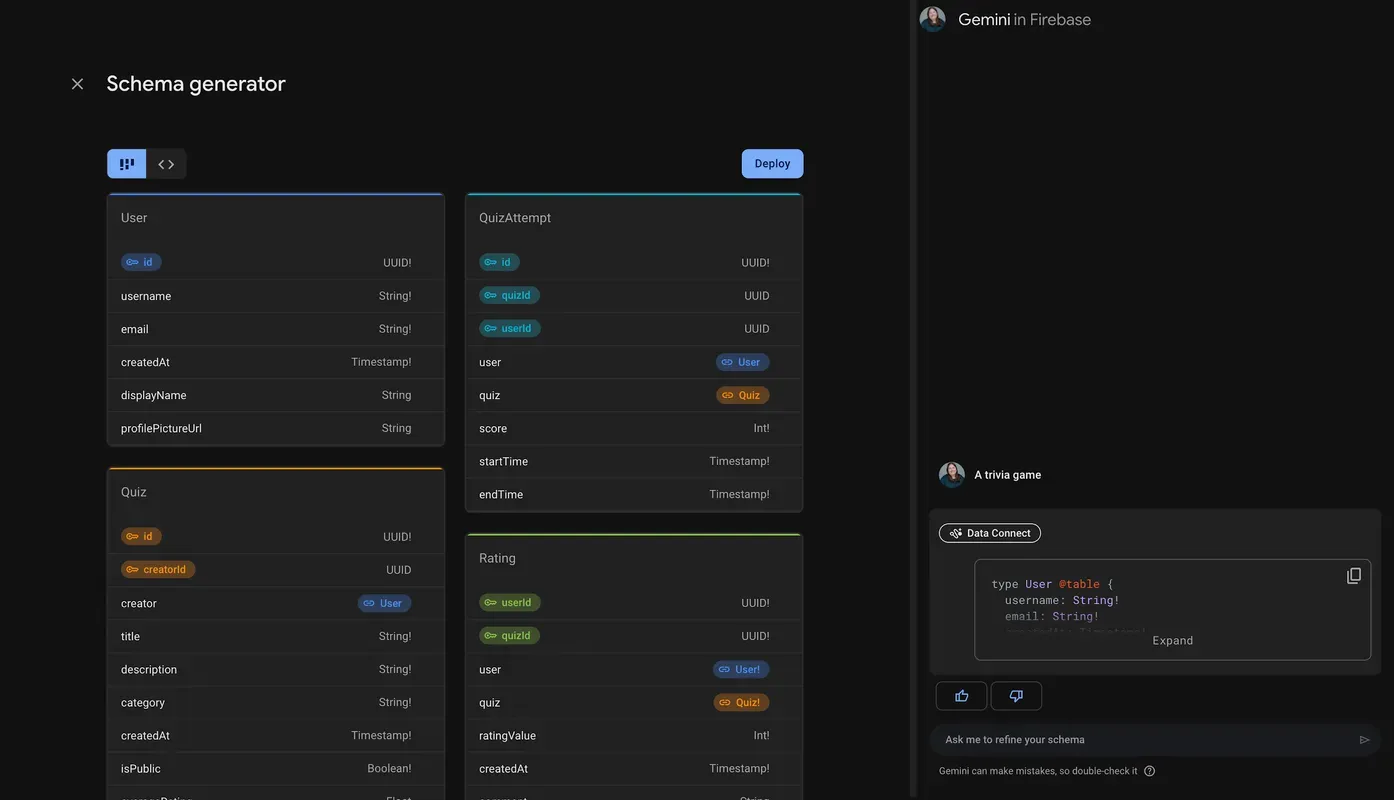Click the profilePictureUrl field row
The height and width of the screenshot is (800, 1394).
(275, 428)
